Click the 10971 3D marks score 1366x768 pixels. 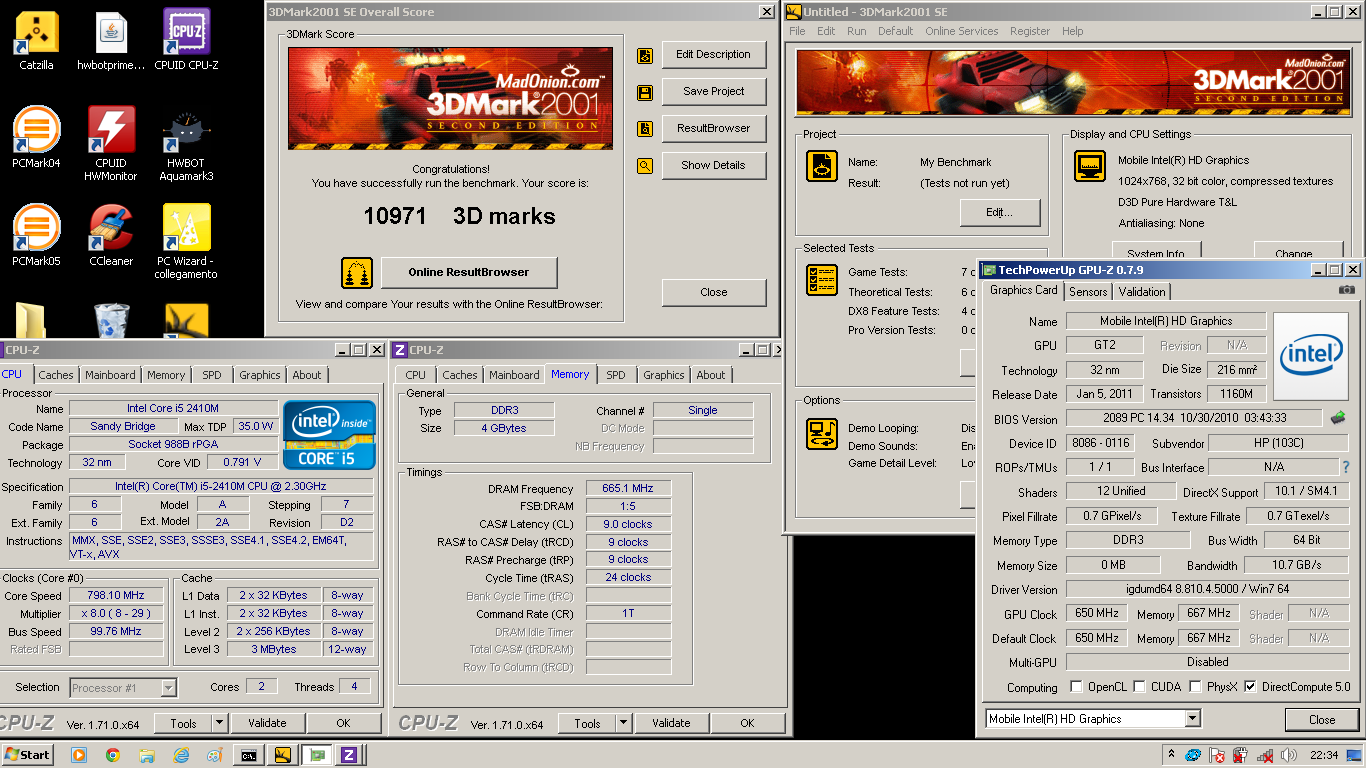coord(459,216)
